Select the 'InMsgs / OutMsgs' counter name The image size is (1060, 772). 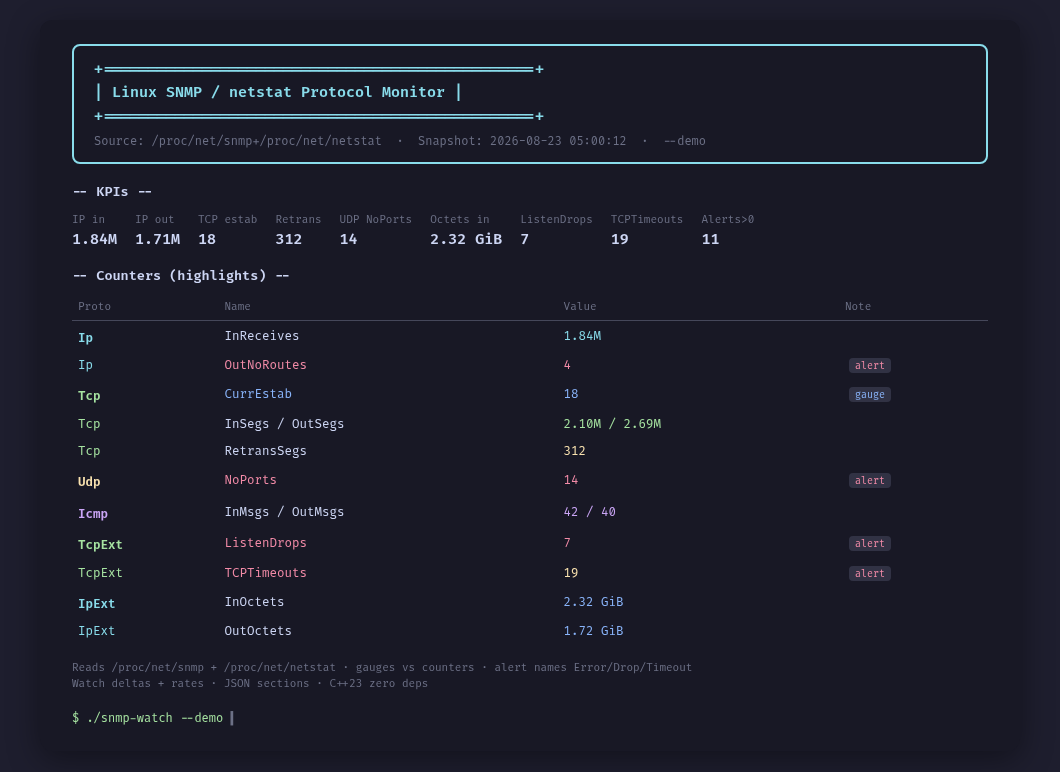(x=284, y=512)
